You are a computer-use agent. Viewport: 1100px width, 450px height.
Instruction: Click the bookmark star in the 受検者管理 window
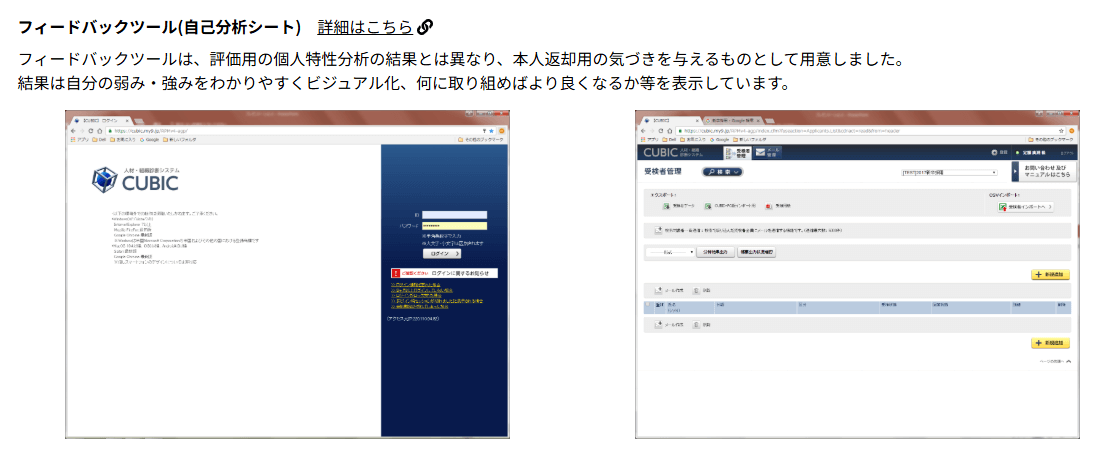pos(1061,131)
